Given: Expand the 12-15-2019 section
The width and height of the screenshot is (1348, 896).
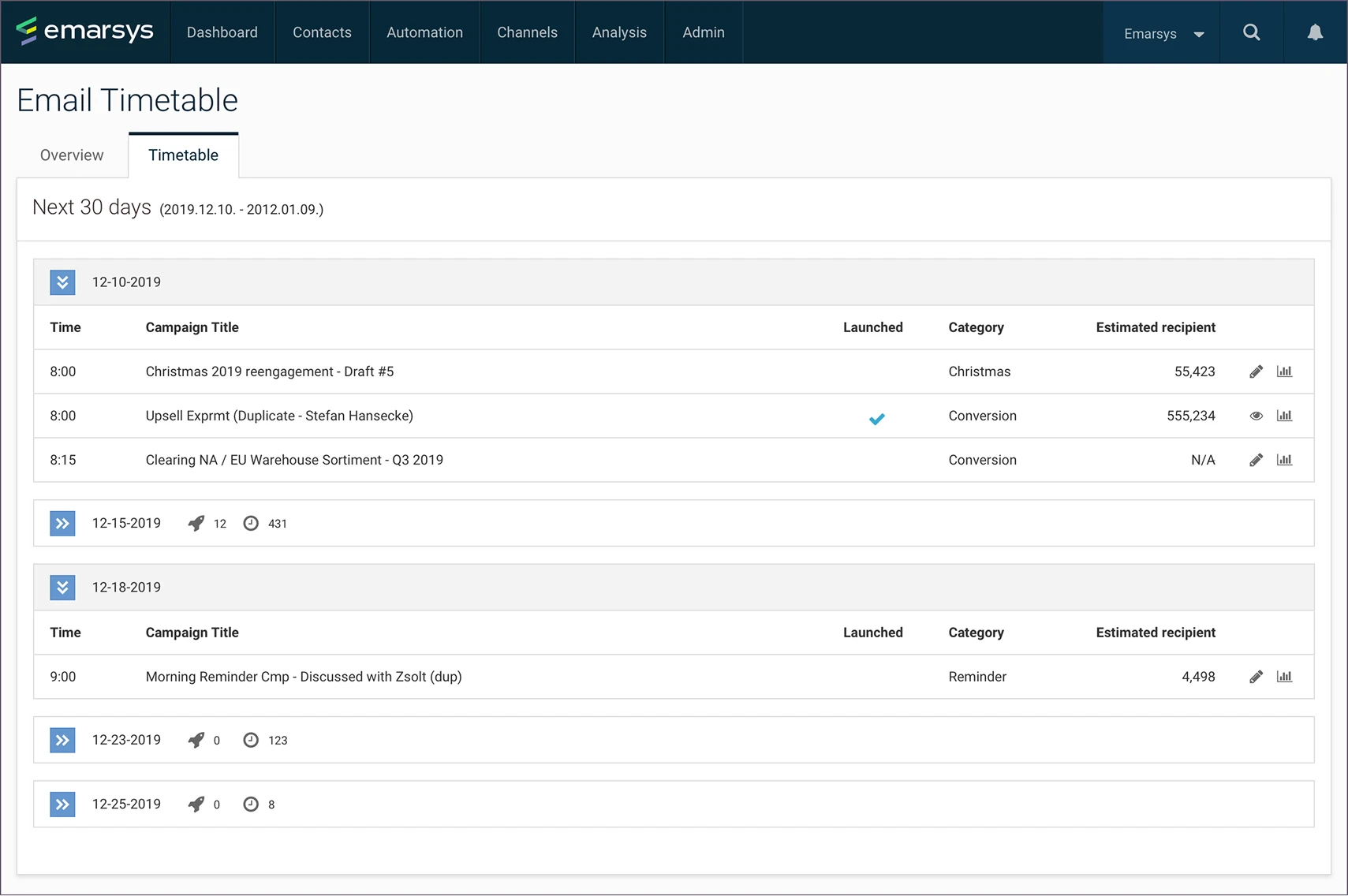Looking at the screenshot, I should pyautogui.click(x=62, y=524).
